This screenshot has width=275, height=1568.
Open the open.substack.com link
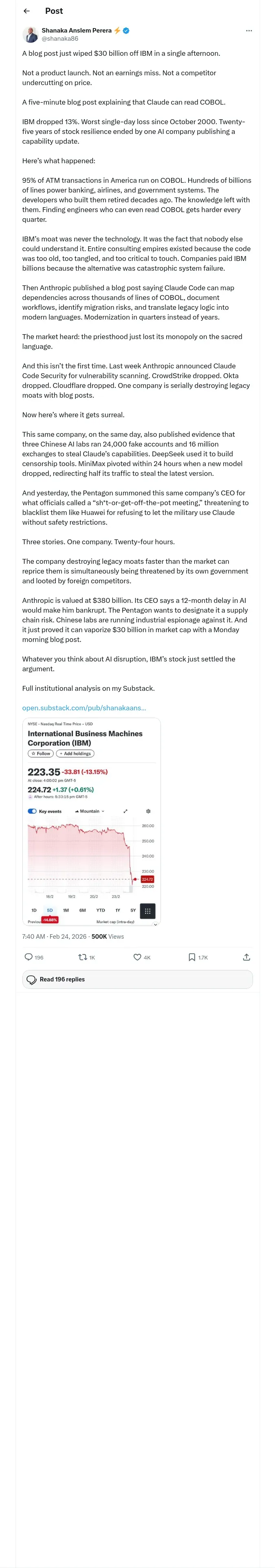pyautogui.click(x=84, y=707)
